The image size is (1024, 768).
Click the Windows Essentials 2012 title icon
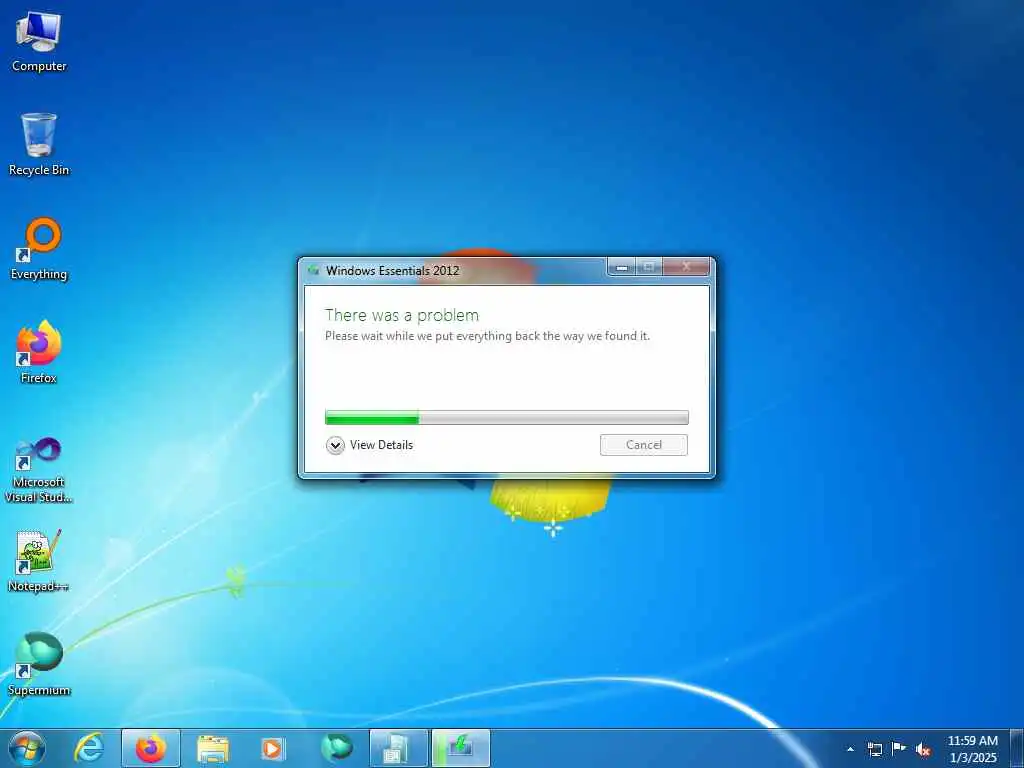click(313, 270)
